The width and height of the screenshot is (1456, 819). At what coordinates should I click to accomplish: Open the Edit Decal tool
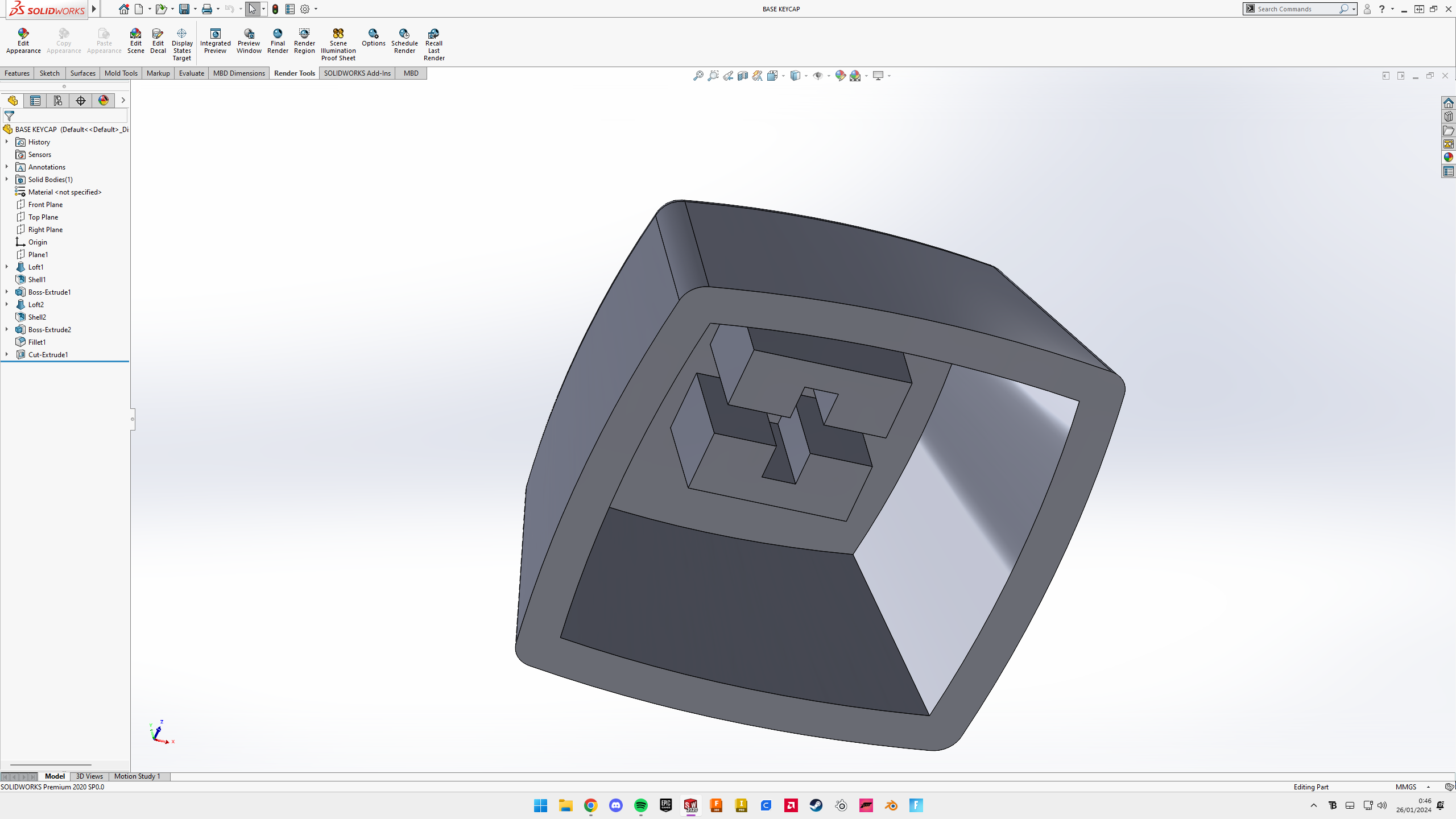[x=158, y=41]
